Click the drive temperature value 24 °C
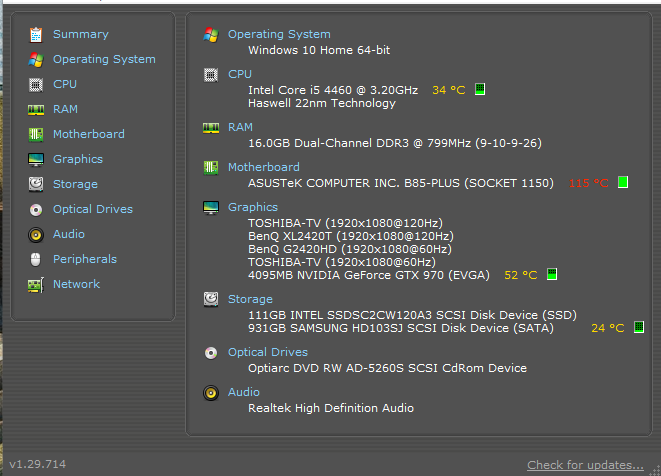Screen dimensions: 661x476 pos(607,328)
